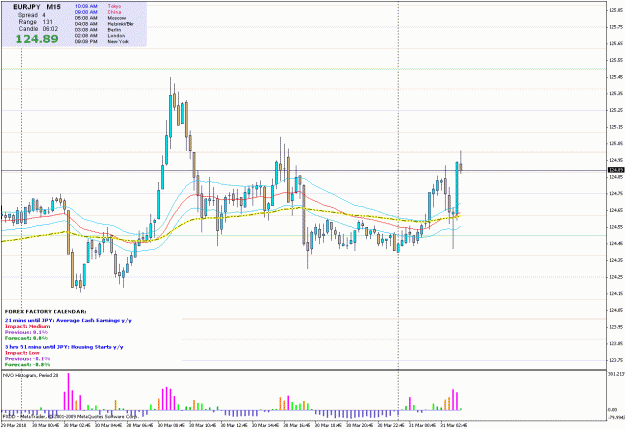Image resolution: width=625 pixels, height=429 pixels.
Task: Click the 125.25 price axis label
Action: click(x=616, y=110)
